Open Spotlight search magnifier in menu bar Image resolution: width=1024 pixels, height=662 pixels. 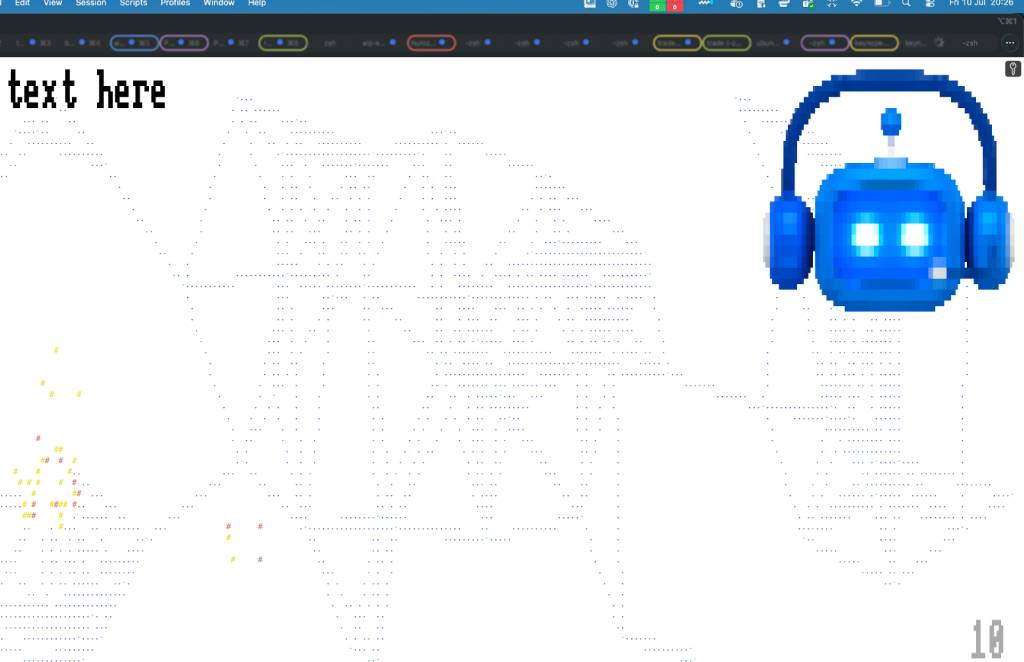[906, 4]
